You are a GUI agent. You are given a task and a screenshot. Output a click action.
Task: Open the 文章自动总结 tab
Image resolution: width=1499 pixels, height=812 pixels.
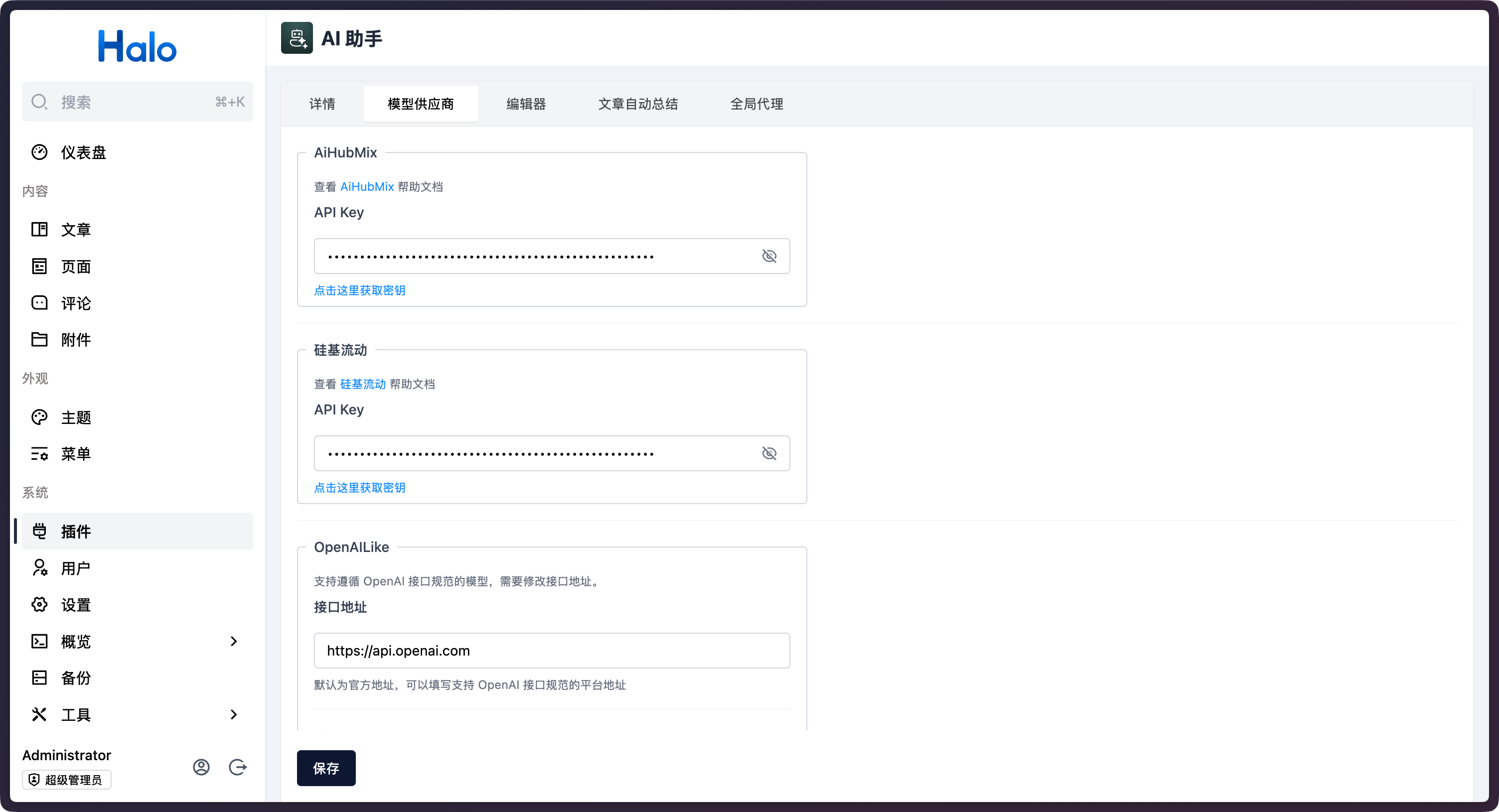point(638,104)
